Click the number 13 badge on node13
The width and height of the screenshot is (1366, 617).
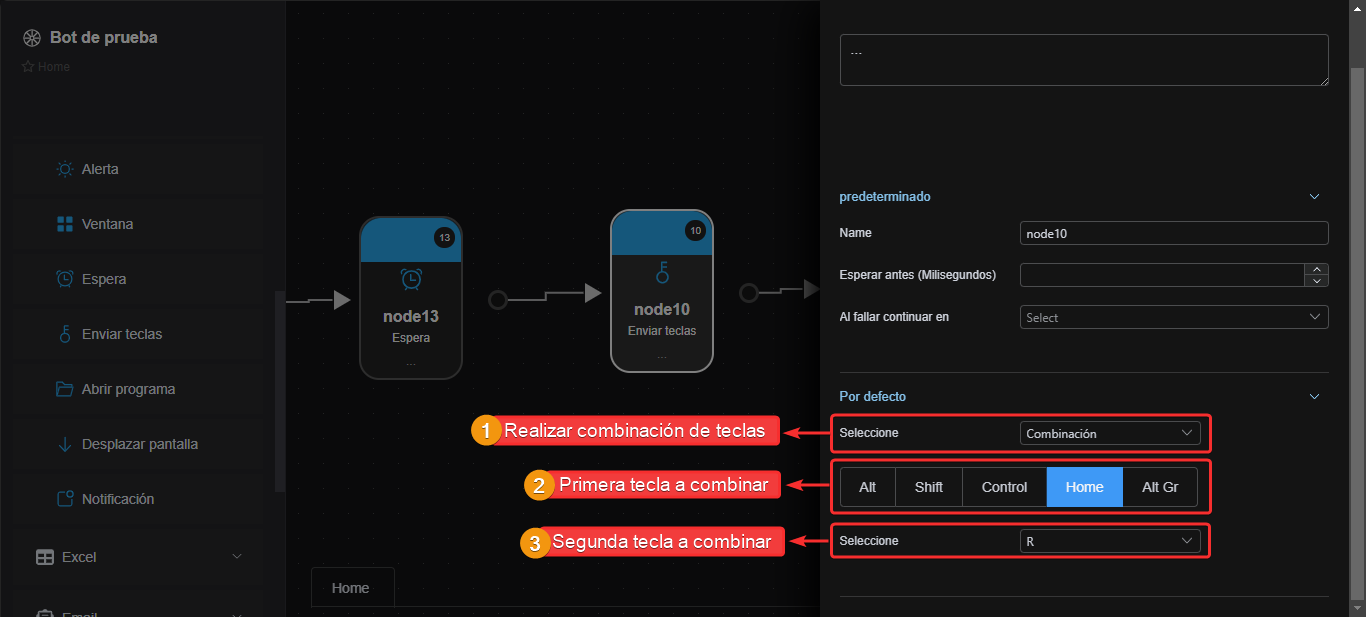(444, 238)
